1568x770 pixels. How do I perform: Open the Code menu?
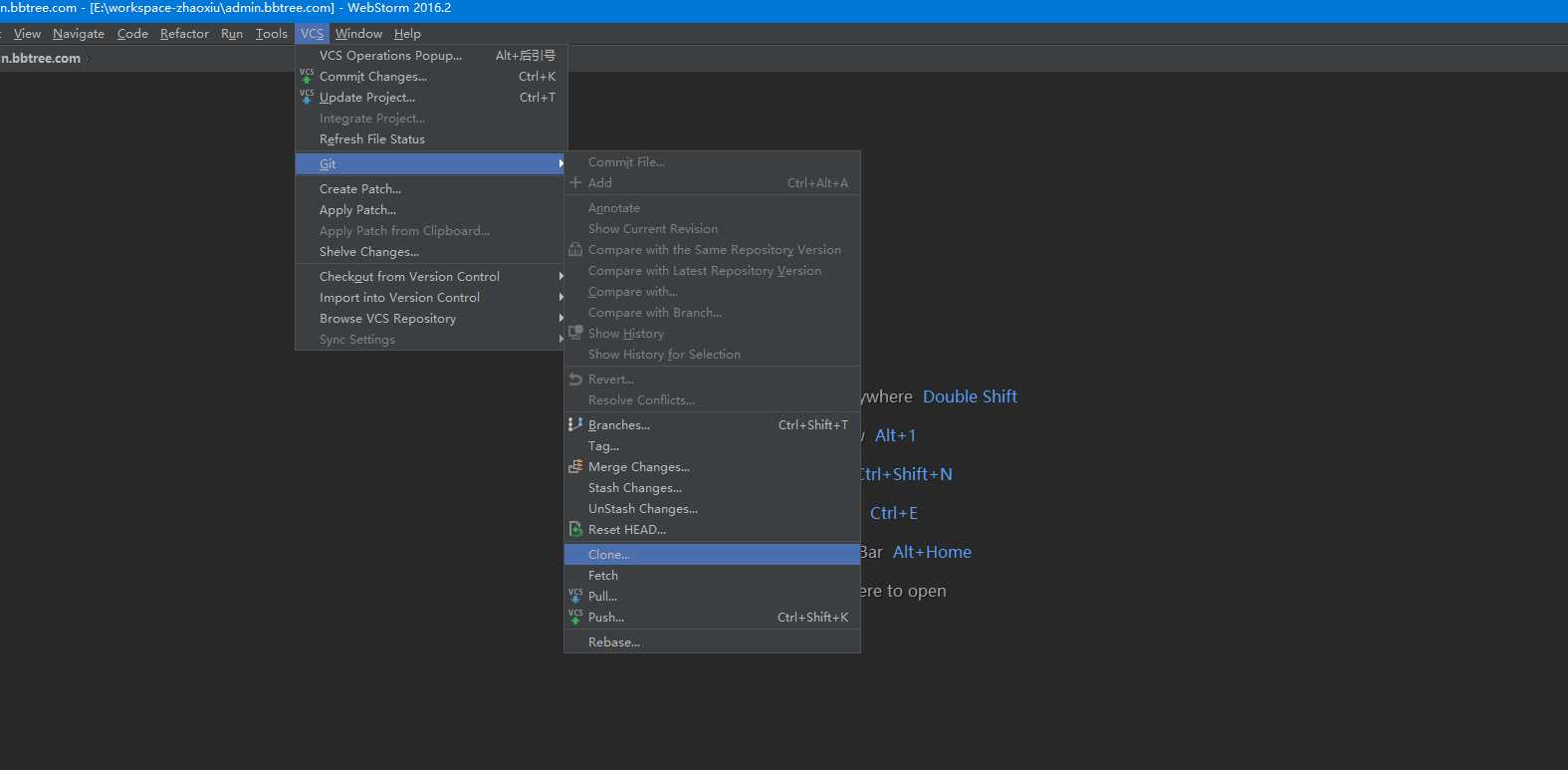(132, 34)
